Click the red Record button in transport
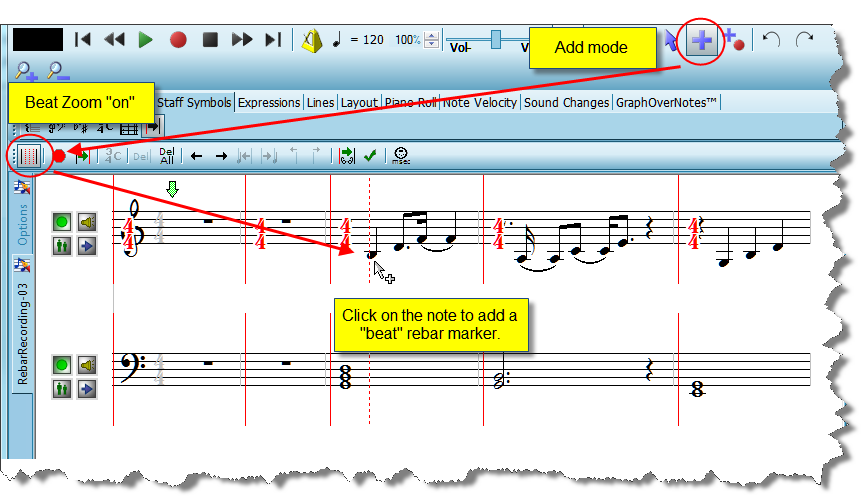This screenshot has height=496, width=861. 178,40
